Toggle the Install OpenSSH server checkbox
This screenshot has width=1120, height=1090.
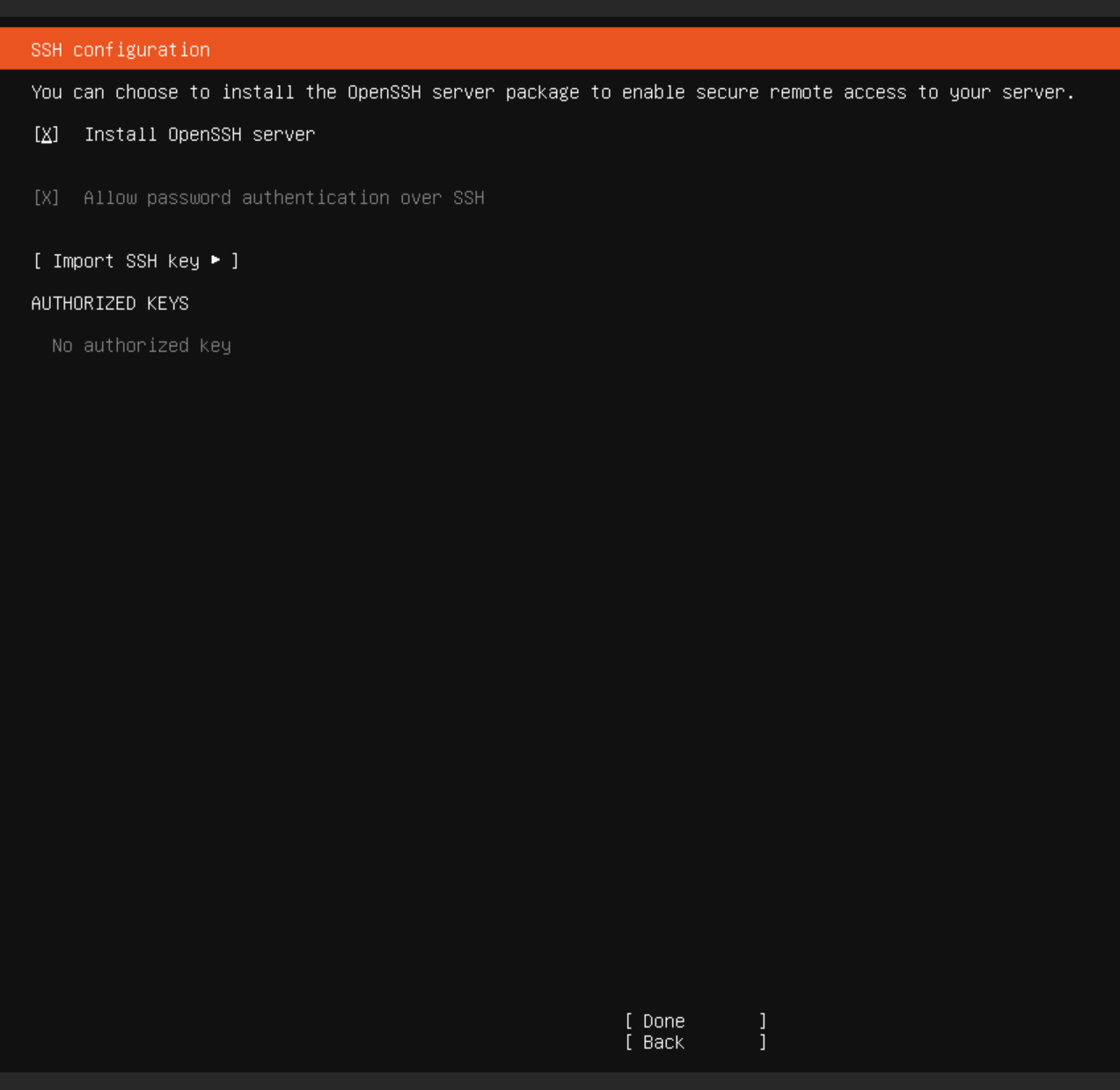click(x=47, y=135)
